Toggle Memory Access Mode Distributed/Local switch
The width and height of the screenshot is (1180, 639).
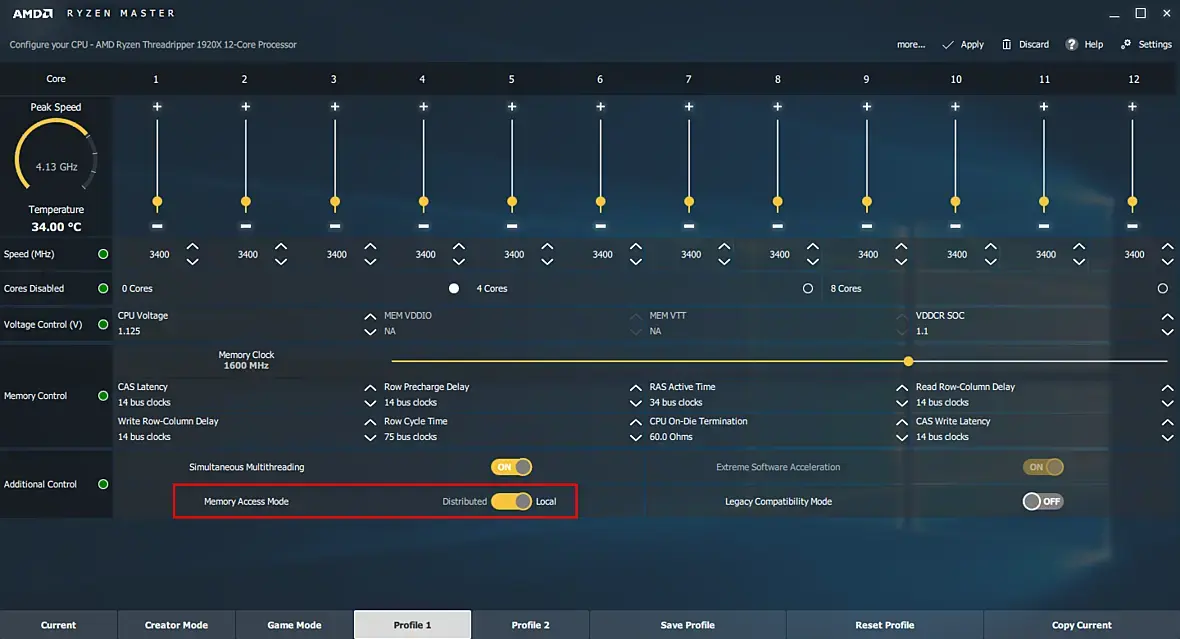coord(512,501)
